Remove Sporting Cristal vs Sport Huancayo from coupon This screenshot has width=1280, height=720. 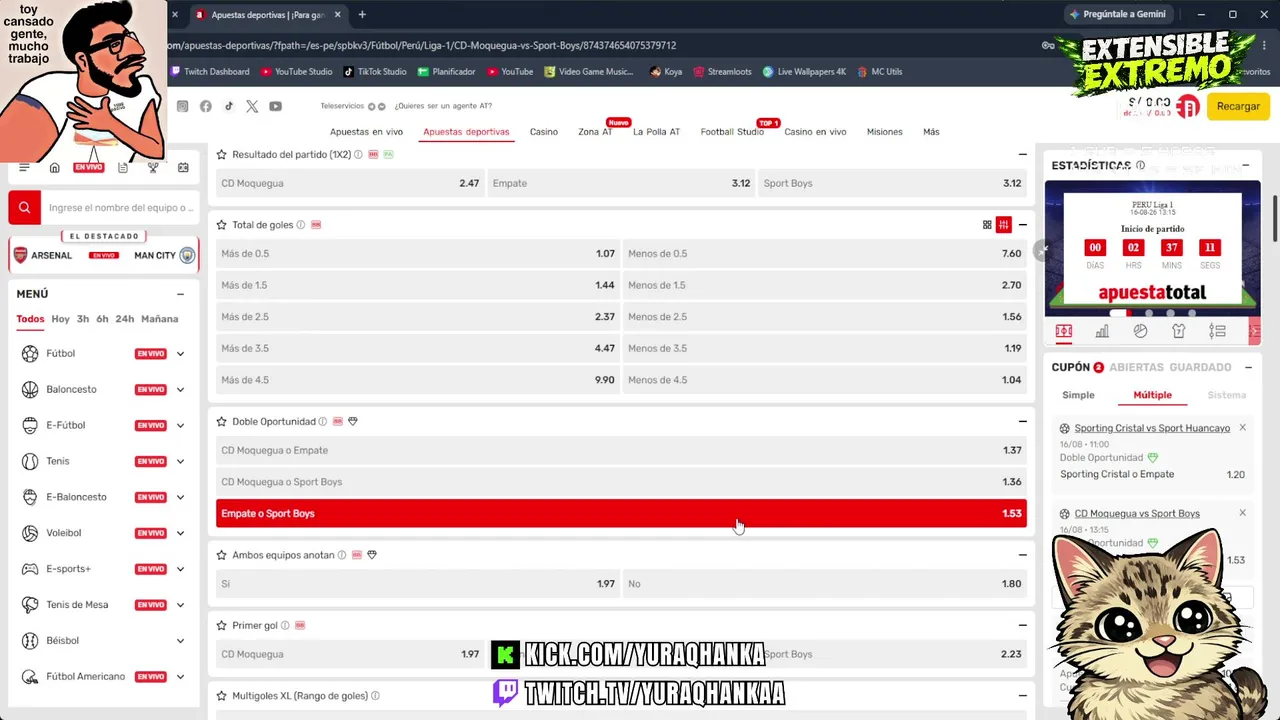1242,428
